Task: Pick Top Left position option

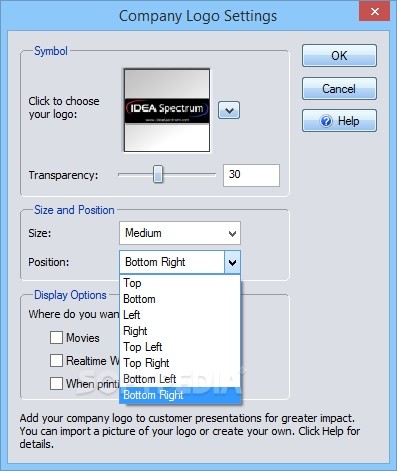Action: coord(180,347)
